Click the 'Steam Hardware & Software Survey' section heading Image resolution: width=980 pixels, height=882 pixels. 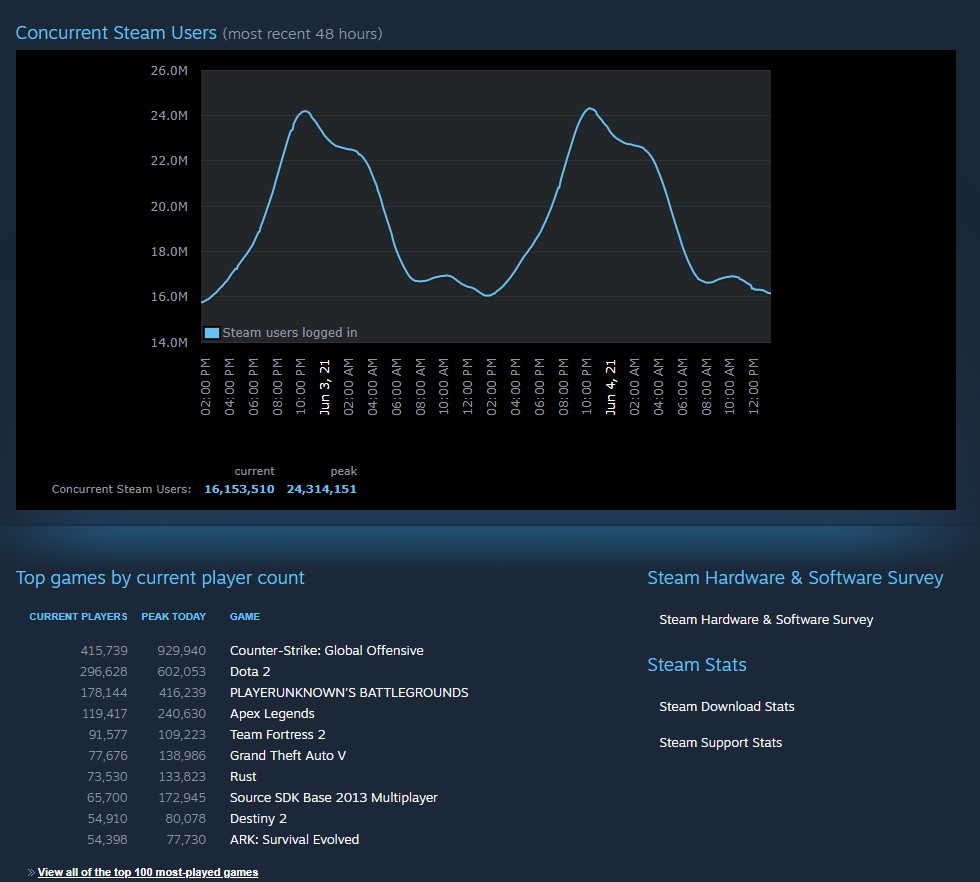point(795,578)
